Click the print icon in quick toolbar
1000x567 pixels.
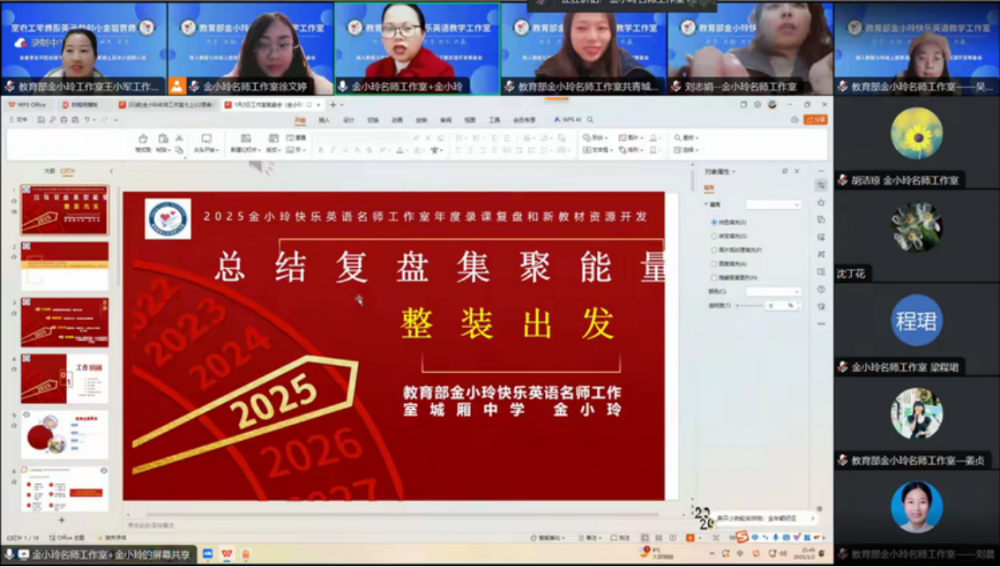tap(64, 119)
